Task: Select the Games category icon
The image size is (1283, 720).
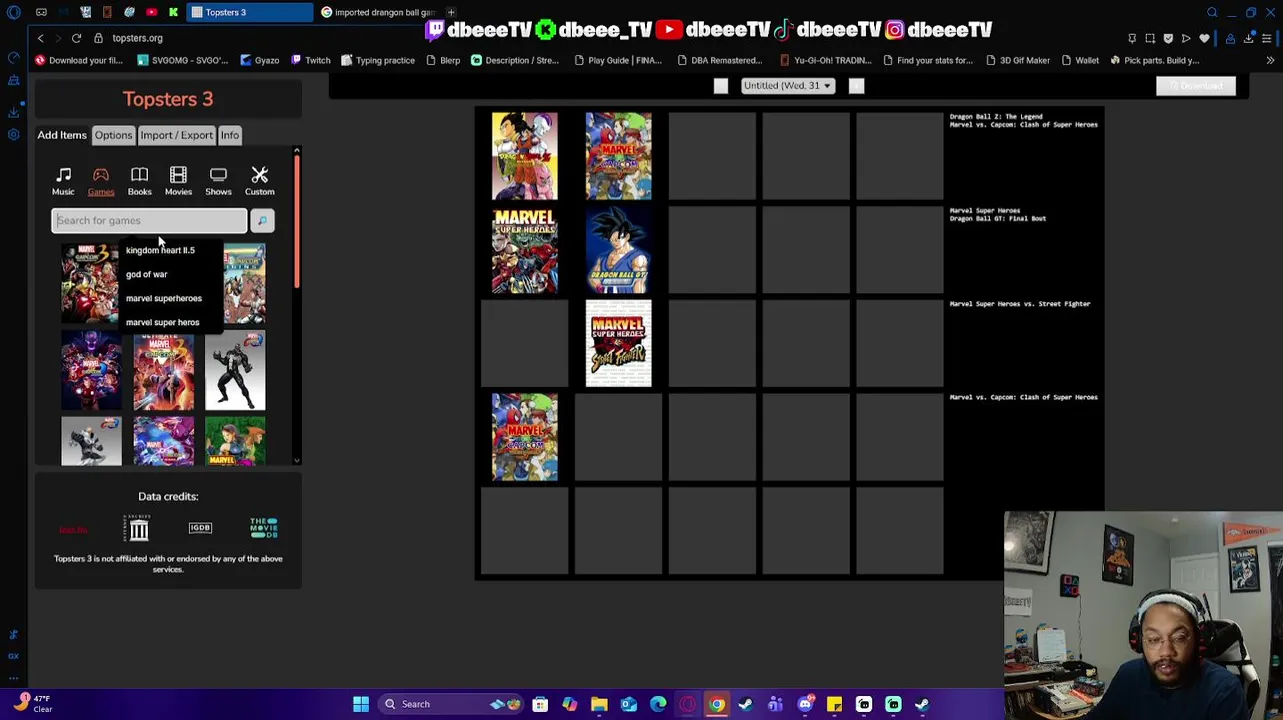Action: 101,181
